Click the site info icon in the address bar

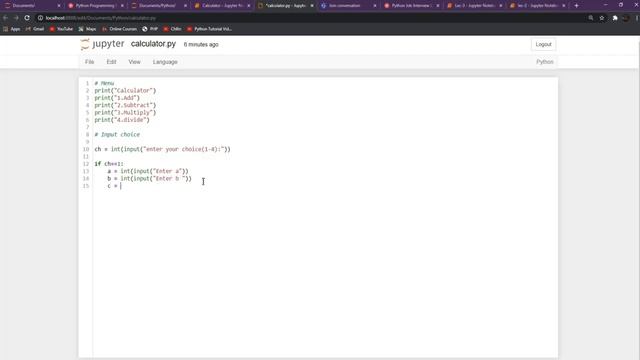pos(40,18)
